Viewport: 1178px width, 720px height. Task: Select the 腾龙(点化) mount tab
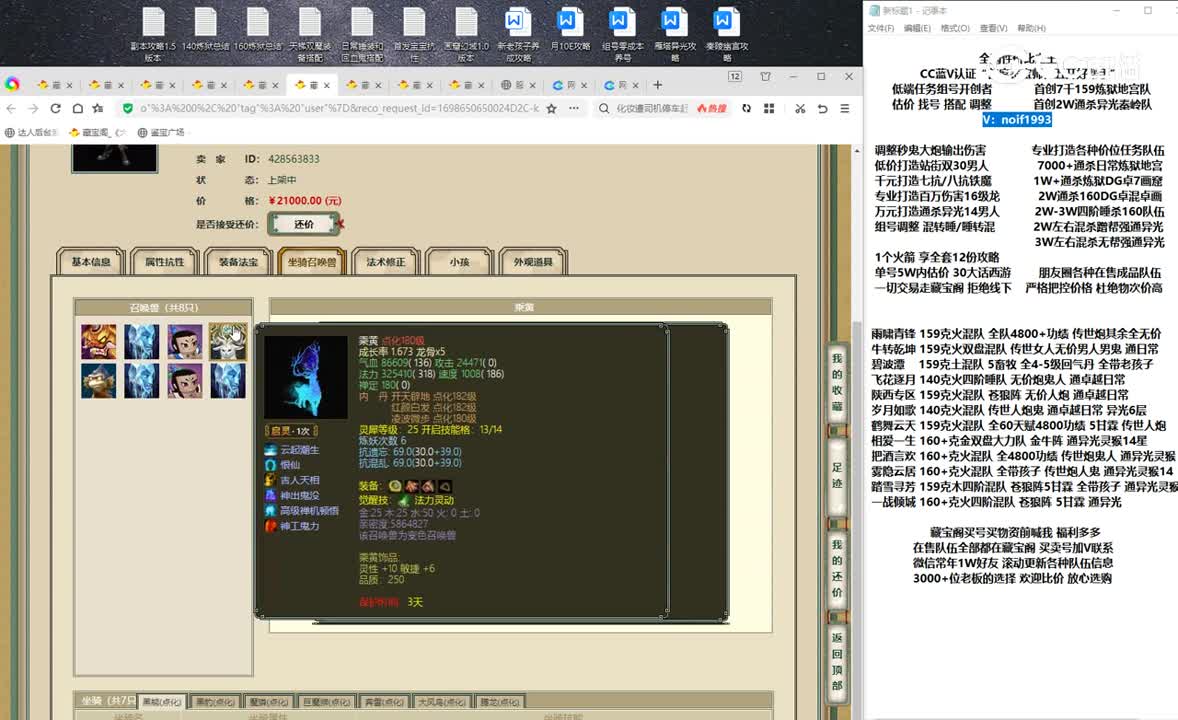click(500, 702)
